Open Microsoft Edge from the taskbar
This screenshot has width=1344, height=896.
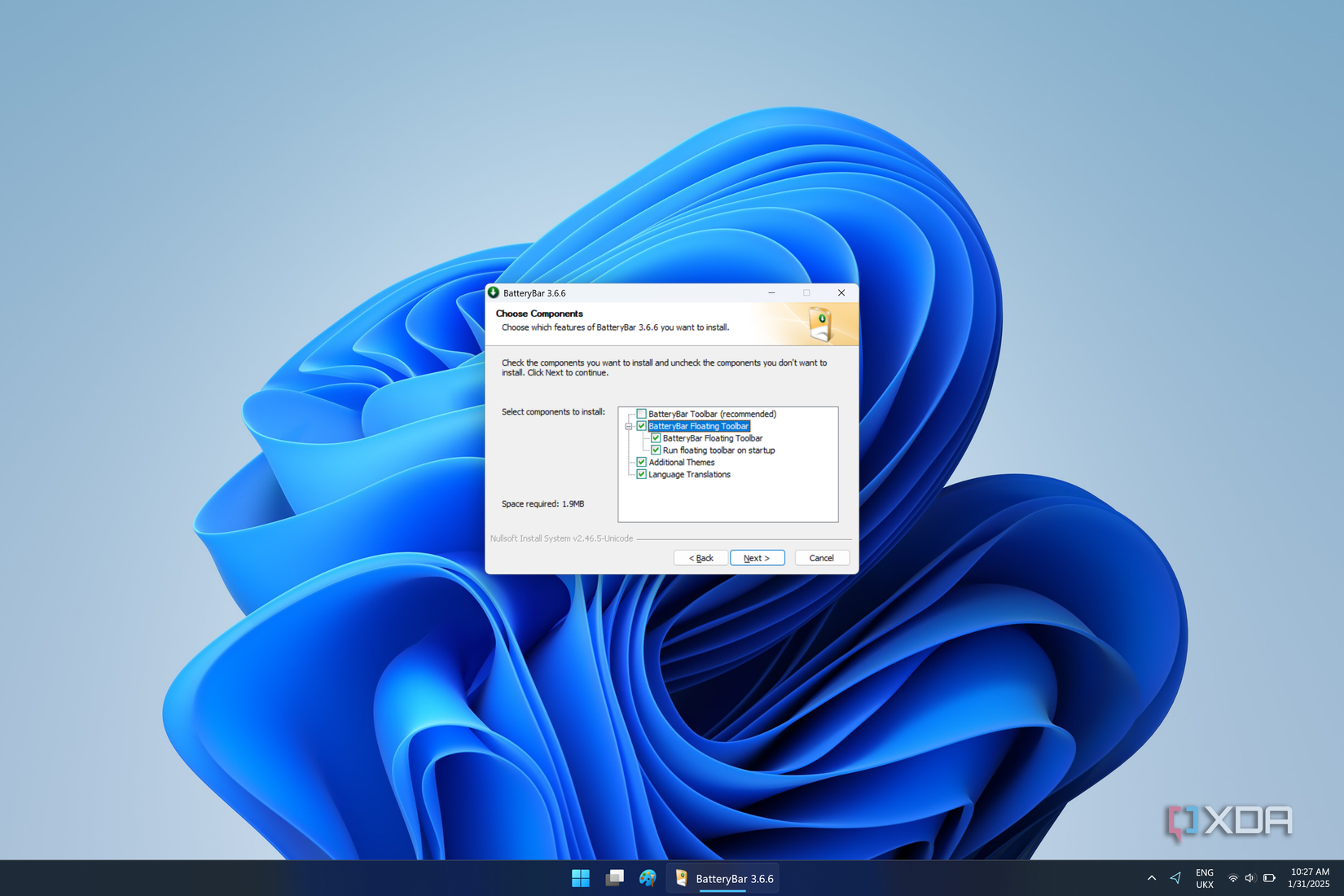coord(648,878)
